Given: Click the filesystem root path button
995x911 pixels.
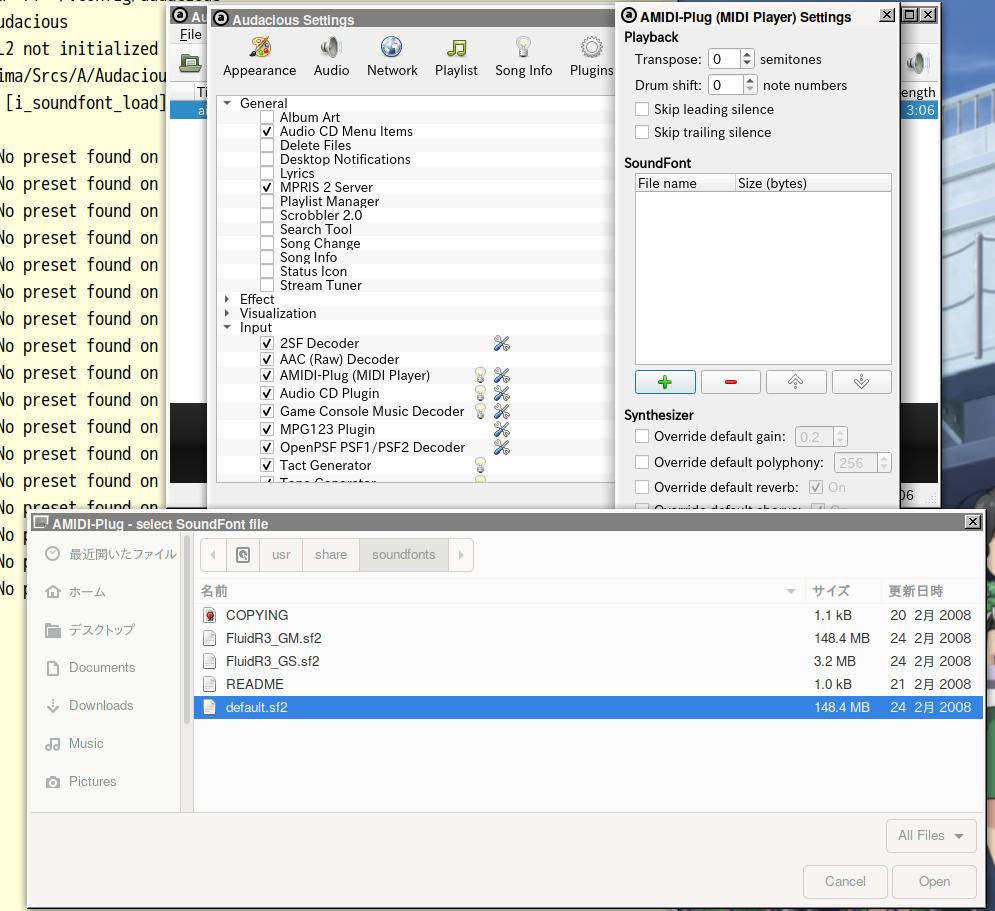Looking at the screenshot, I should point(243,555).
